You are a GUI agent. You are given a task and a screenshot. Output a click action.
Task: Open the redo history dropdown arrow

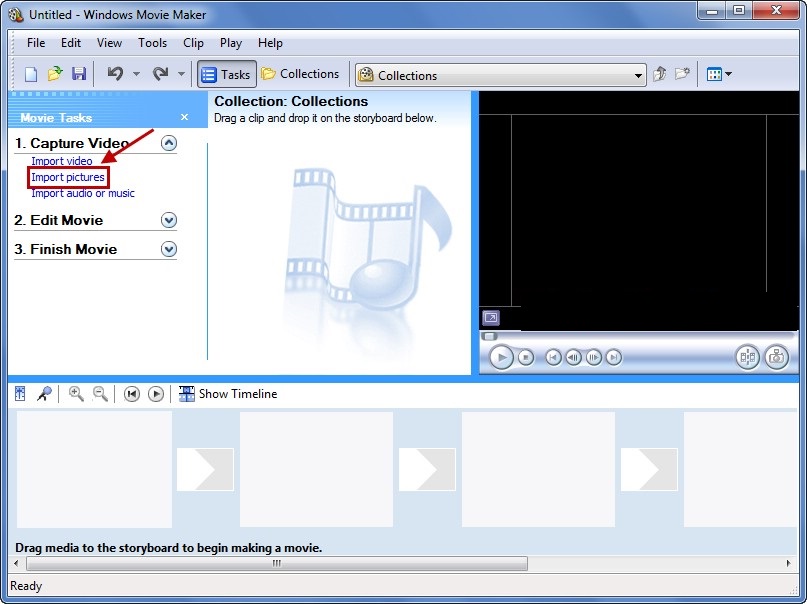pyautogui.click(x=181, y=74)
